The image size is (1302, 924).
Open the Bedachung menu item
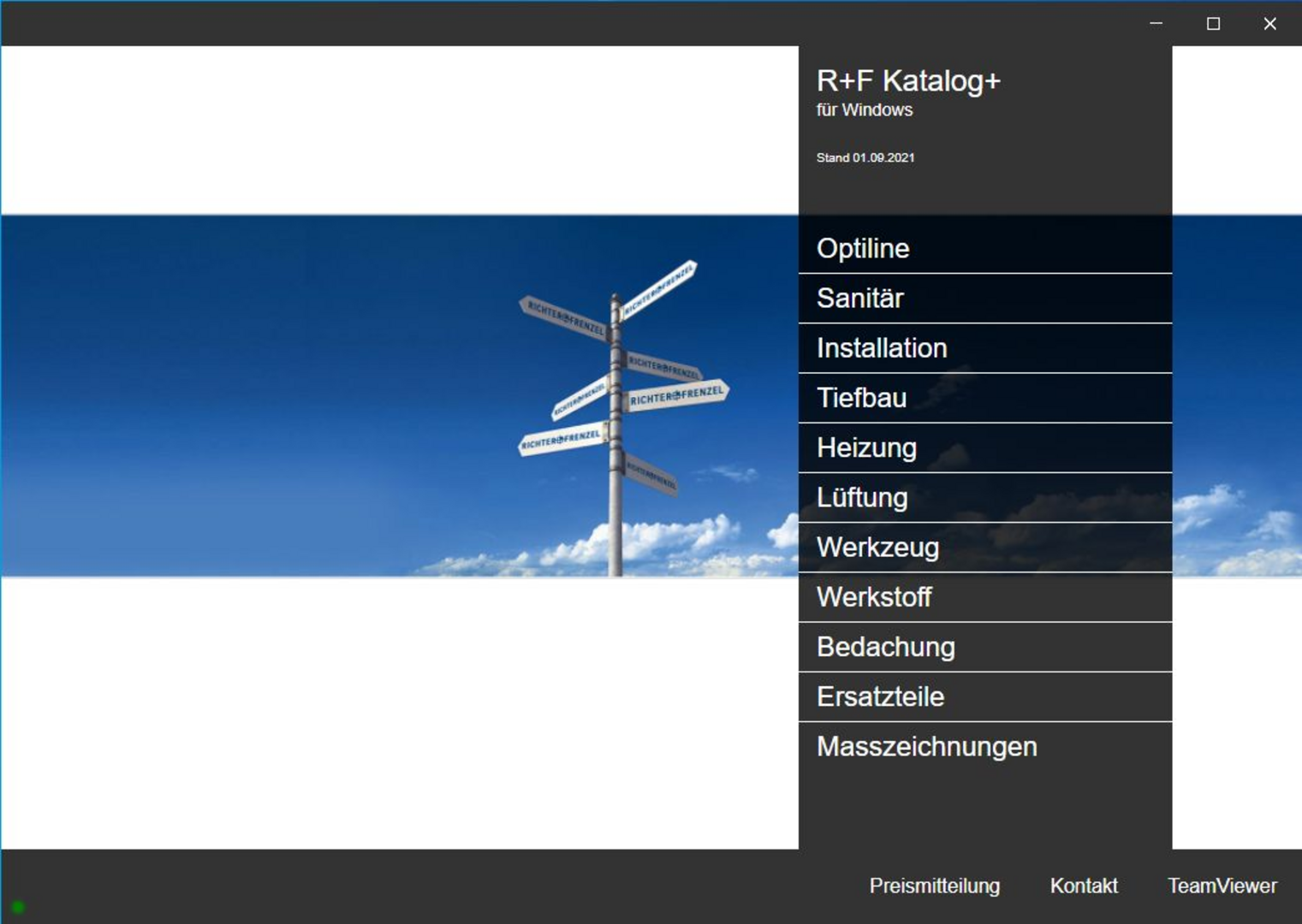pyautogui.click(x=984, y=647)
